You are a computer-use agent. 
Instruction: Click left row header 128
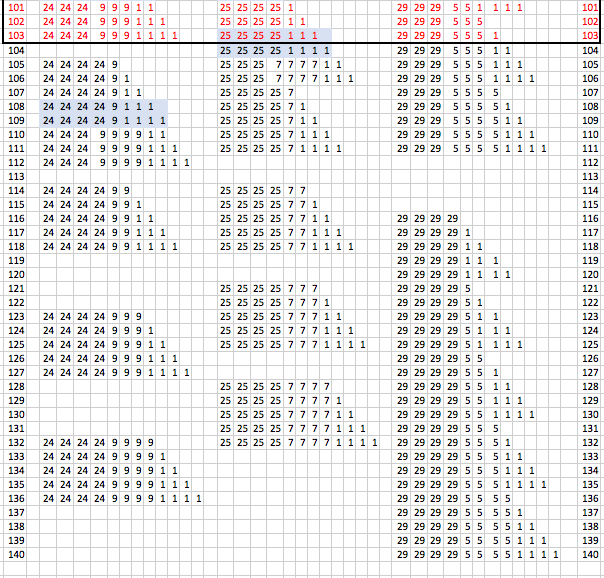point(16,386)
